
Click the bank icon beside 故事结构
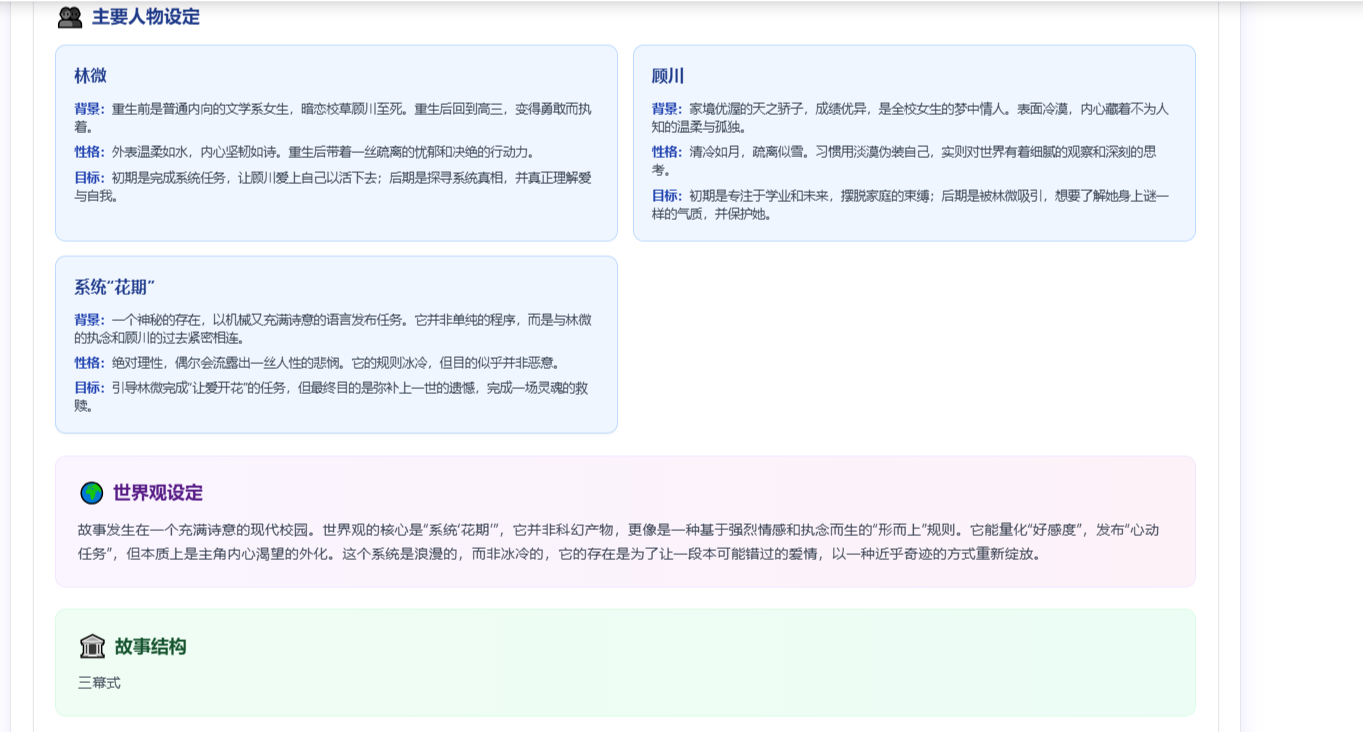[92, 645]
